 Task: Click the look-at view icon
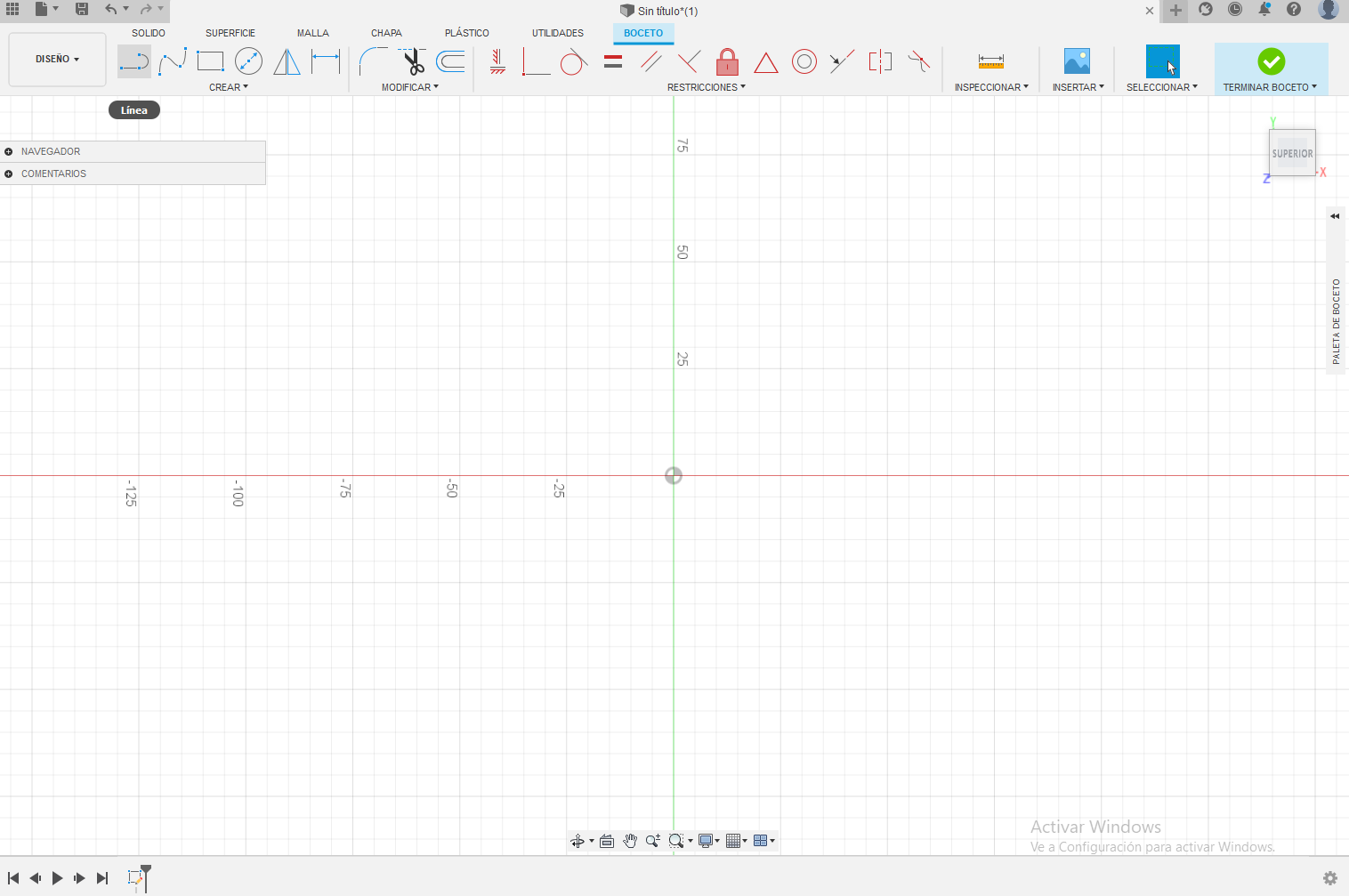607,841
